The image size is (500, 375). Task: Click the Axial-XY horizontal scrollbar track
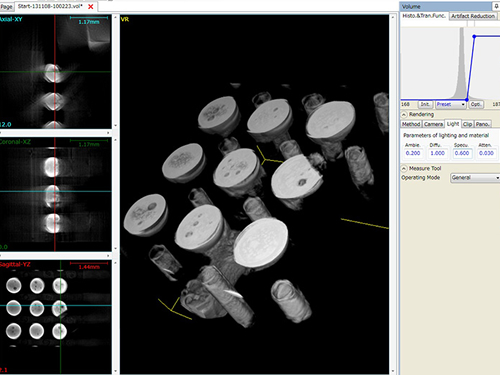click(53, 133)
